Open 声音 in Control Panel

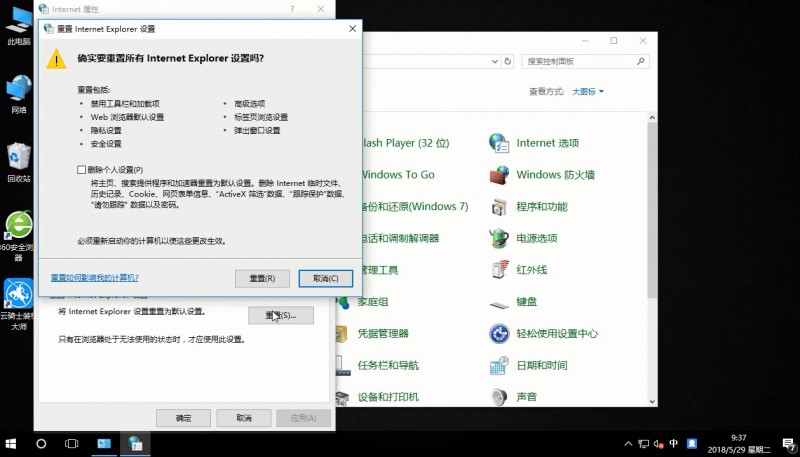click(x=513, y=397)
